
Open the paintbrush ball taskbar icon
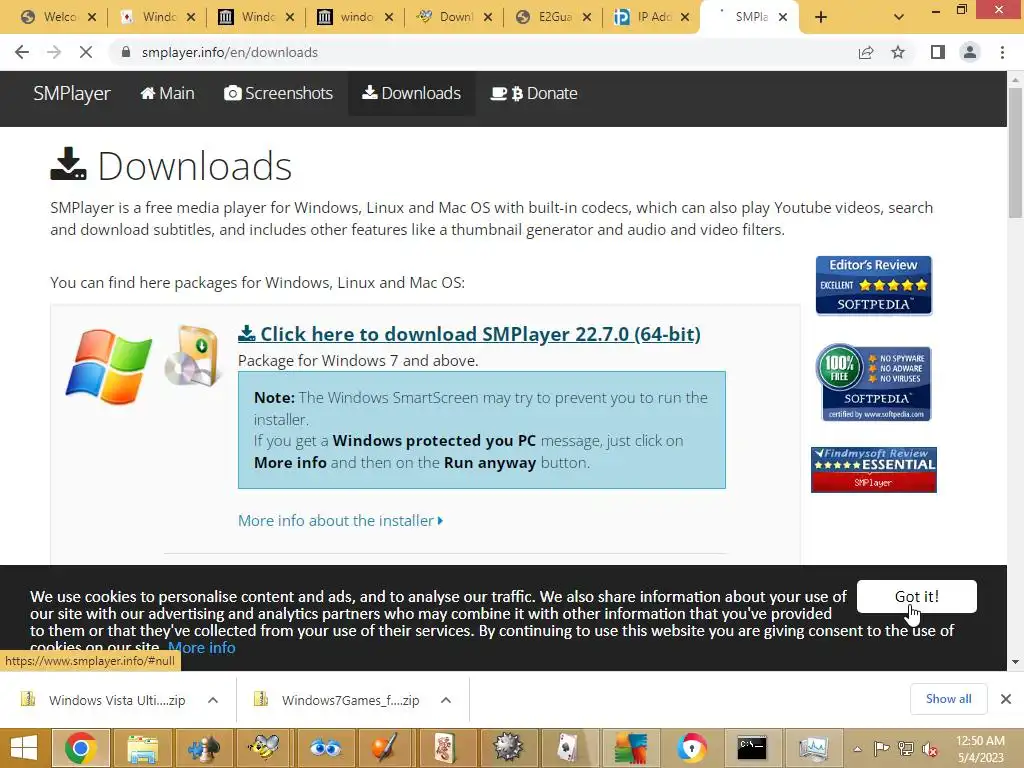(385, 748)
